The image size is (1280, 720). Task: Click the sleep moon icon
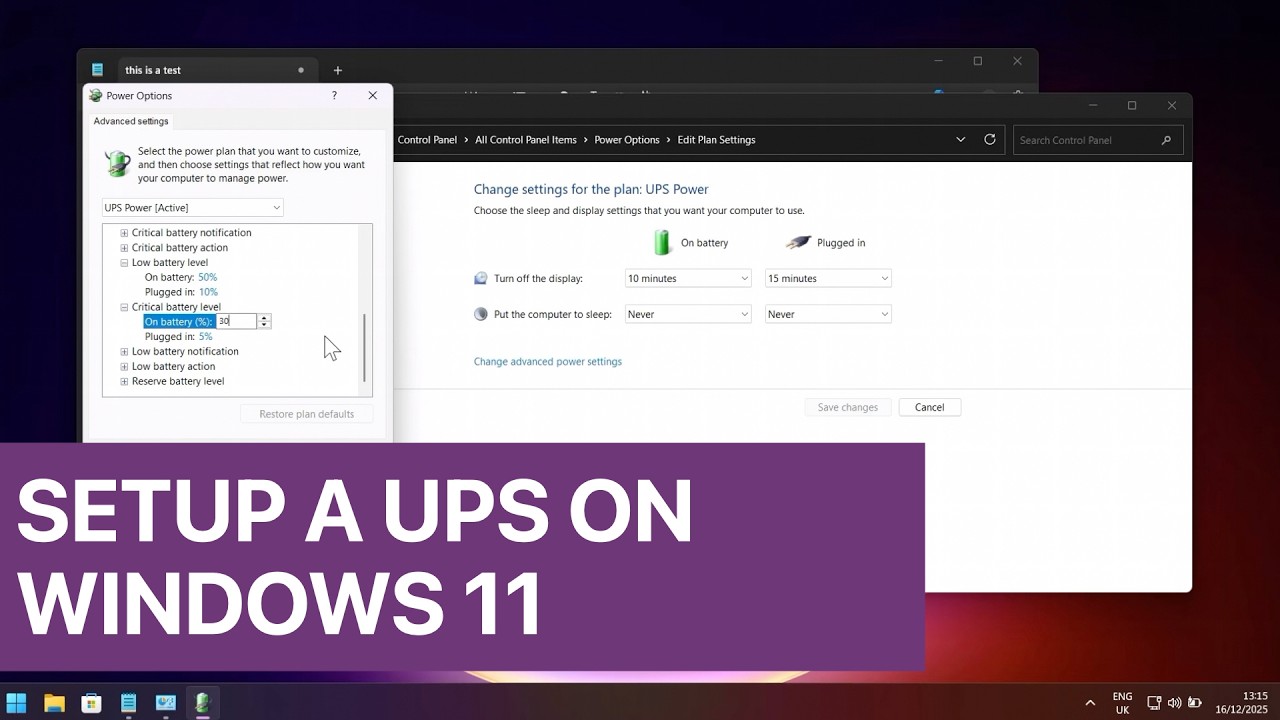[481, 314]
